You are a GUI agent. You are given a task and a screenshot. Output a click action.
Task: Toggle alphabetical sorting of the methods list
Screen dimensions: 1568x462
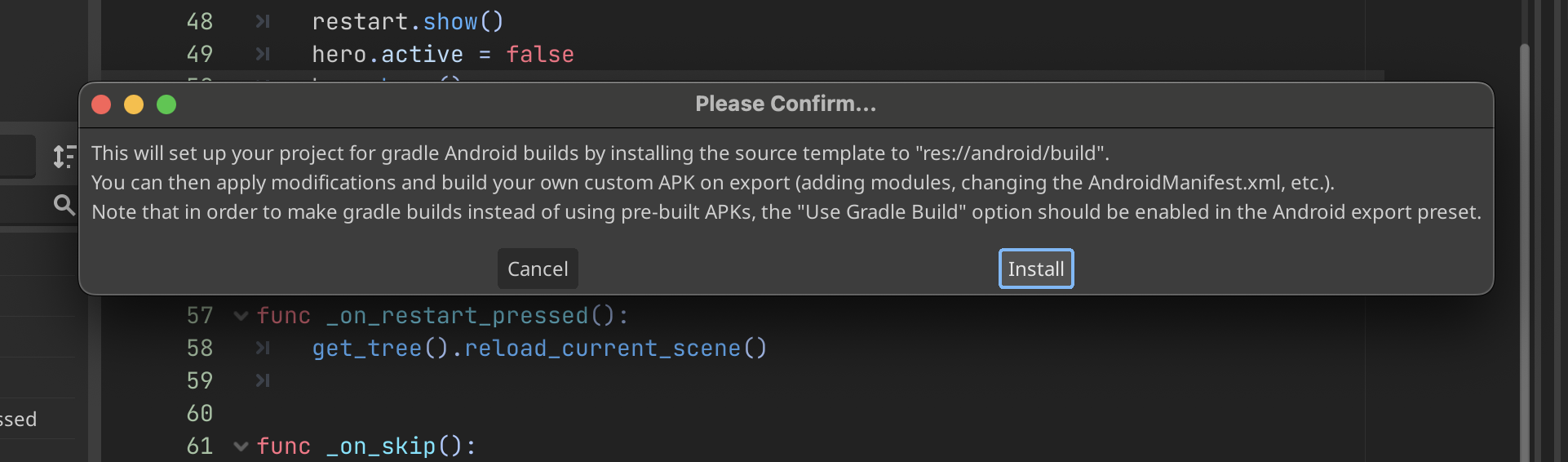(x=64, y=156)
